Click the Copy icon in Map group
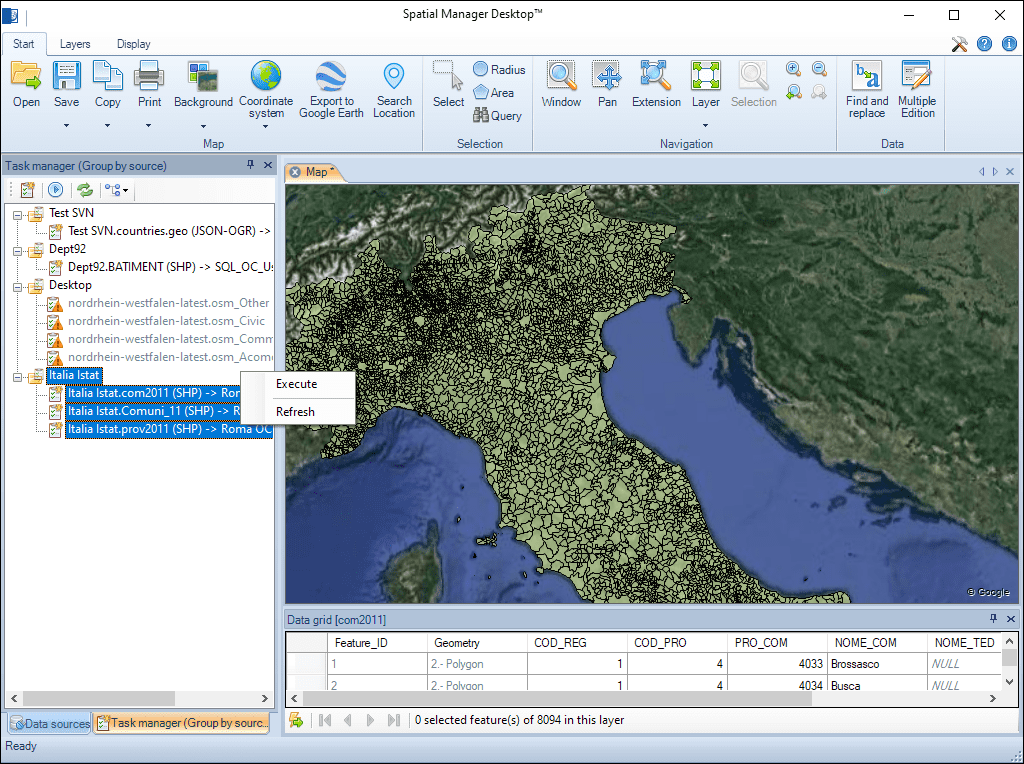The image size is (1024, 764). point(107,76)
